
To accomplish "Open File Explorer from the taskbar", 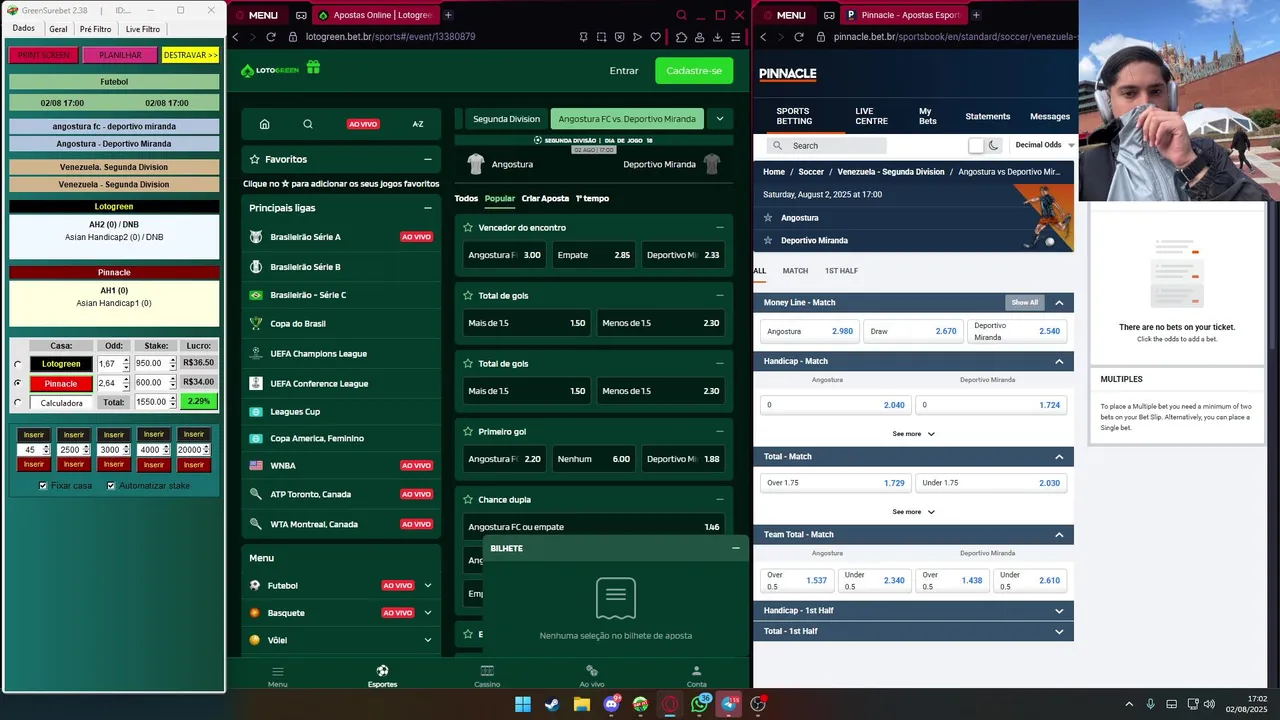I will [581, 704].
